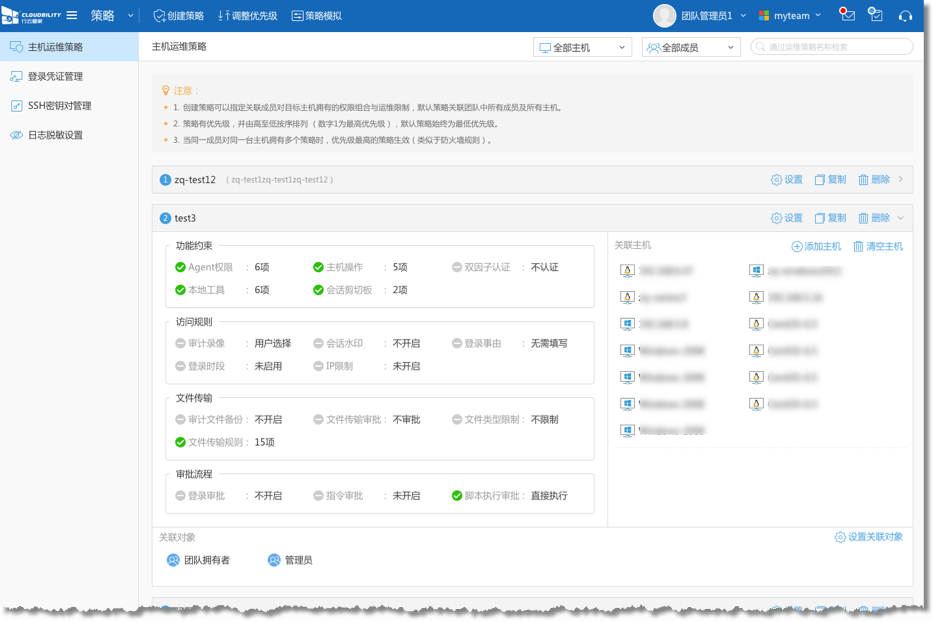Click 设置关联对象 link
The width and height of the screenshot is (933, 622).
(x=869, y=537)
